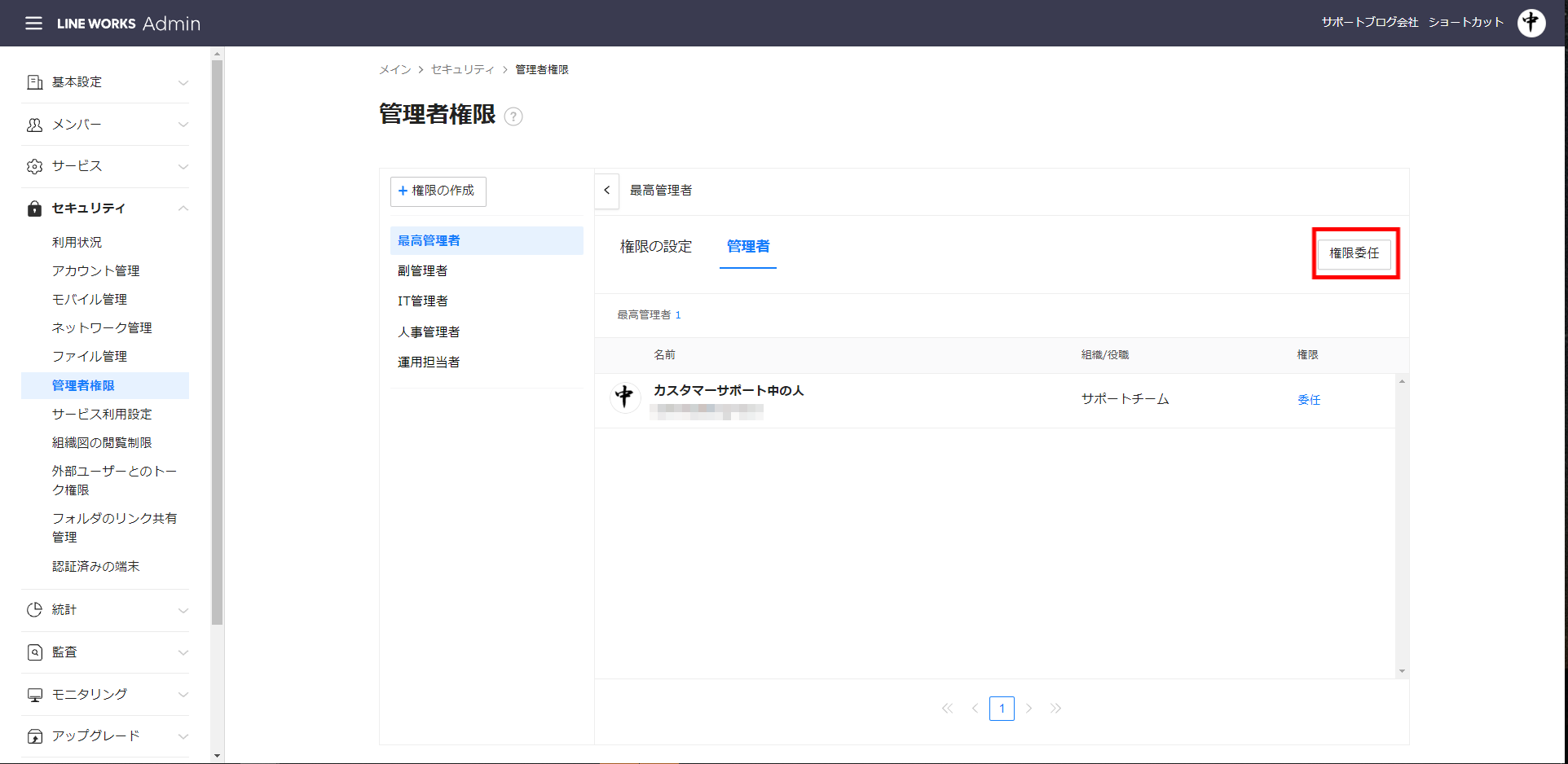The height and width of the screenshot is (764, 1568).
Task: Click the 権限の作成 button
Action: click(438, 191)
